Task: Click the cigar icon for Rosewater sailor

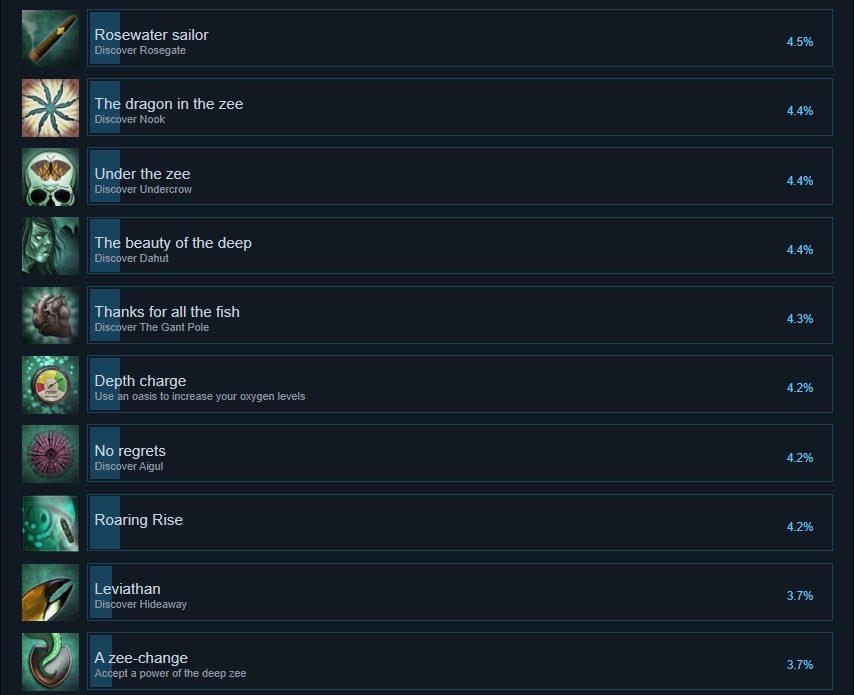Action: point(50,38)
